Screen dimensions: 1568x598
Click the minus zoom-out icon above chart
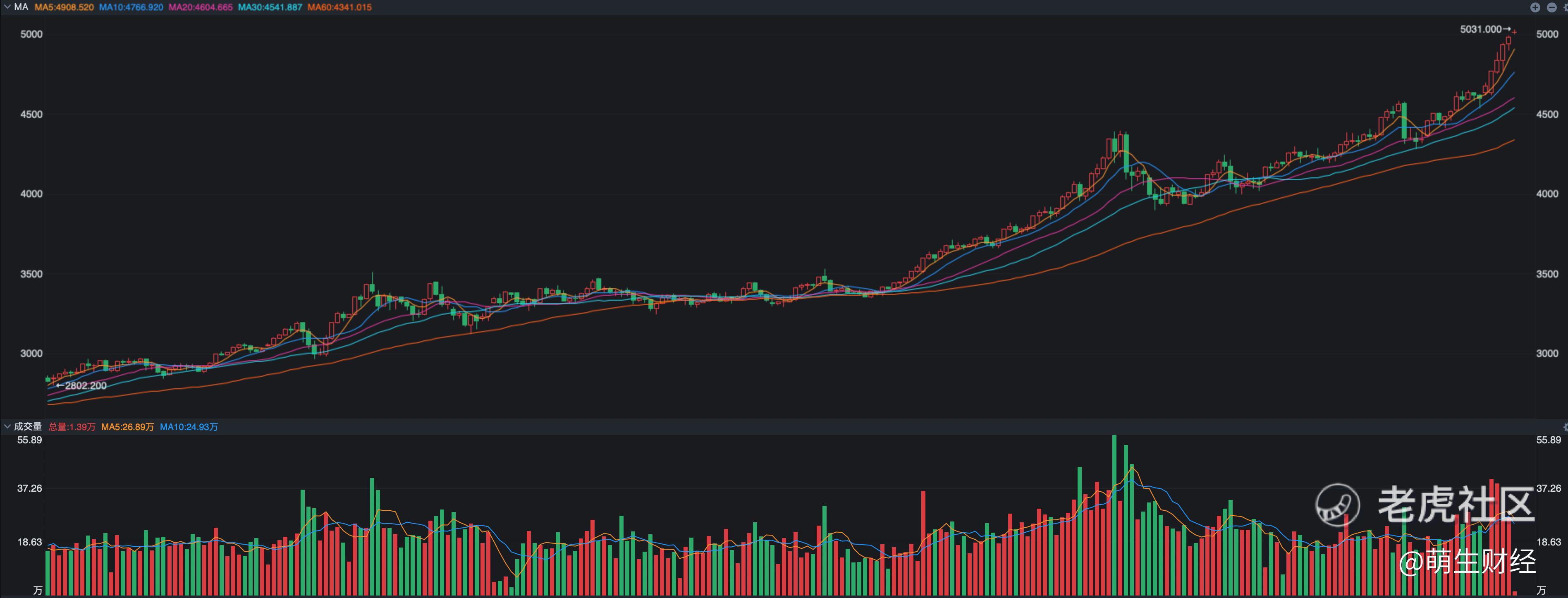click(1551, 7)
